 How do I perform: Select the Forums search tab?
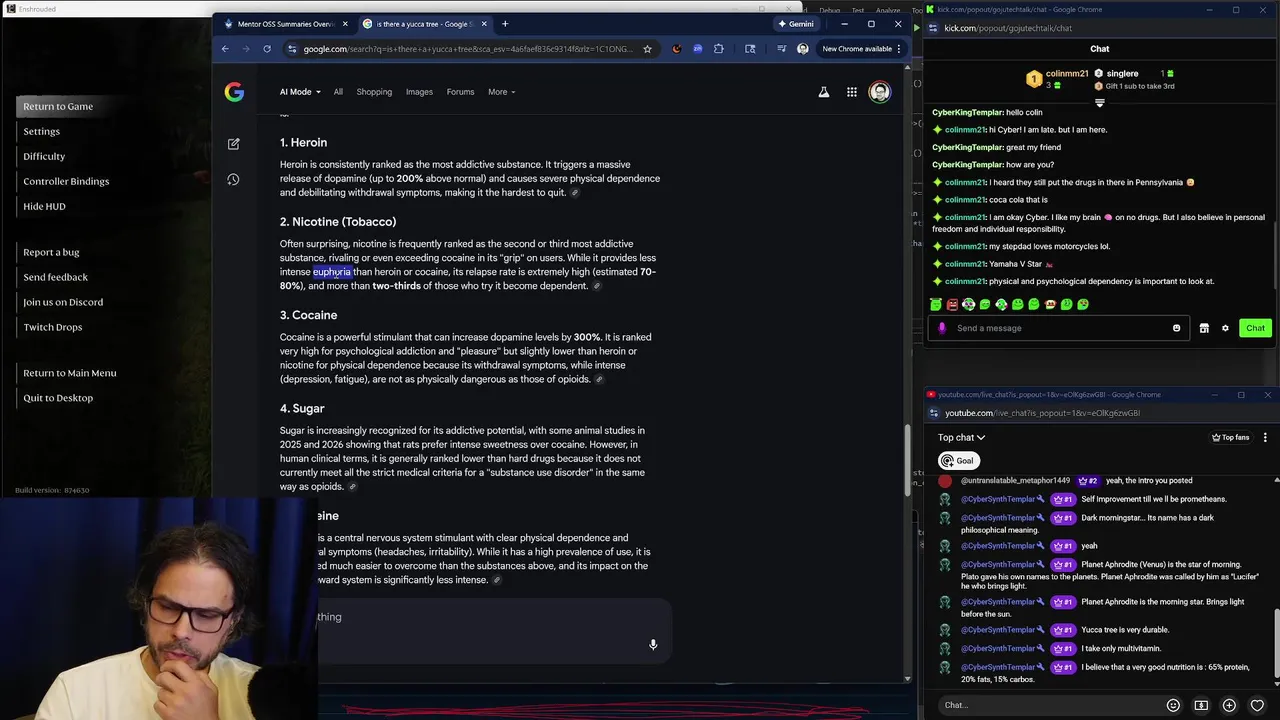pyautogui.click(x=460, y=92)
